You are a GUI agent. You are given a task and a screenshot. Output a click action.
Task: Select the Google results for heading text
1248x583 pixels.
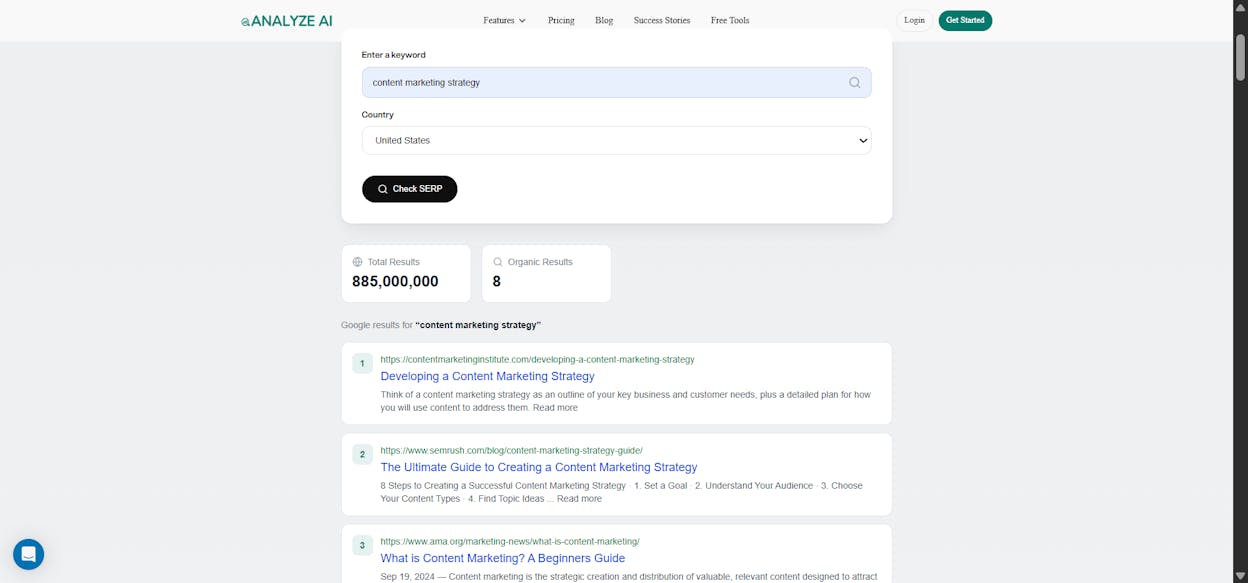pos(441,325)
